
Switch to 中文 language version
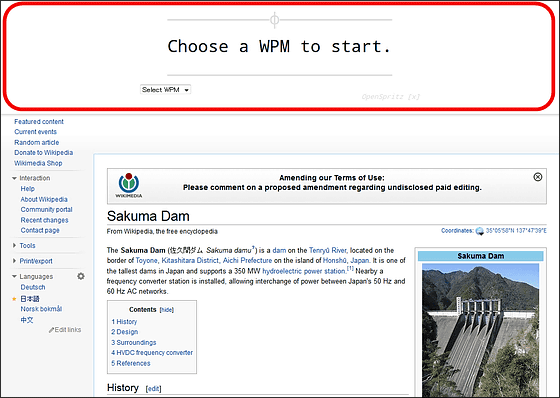pos(27,320)
